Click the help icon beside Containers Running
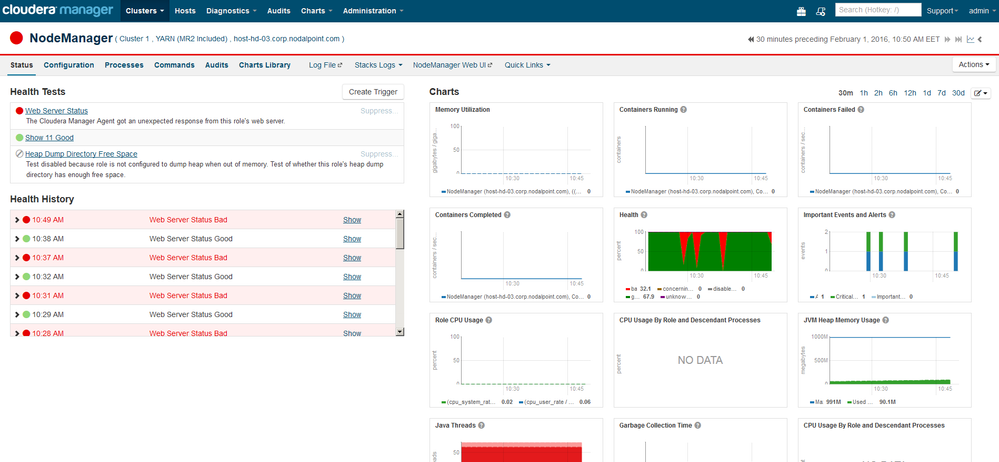999x462 pixels. click(x=684, y=108)
